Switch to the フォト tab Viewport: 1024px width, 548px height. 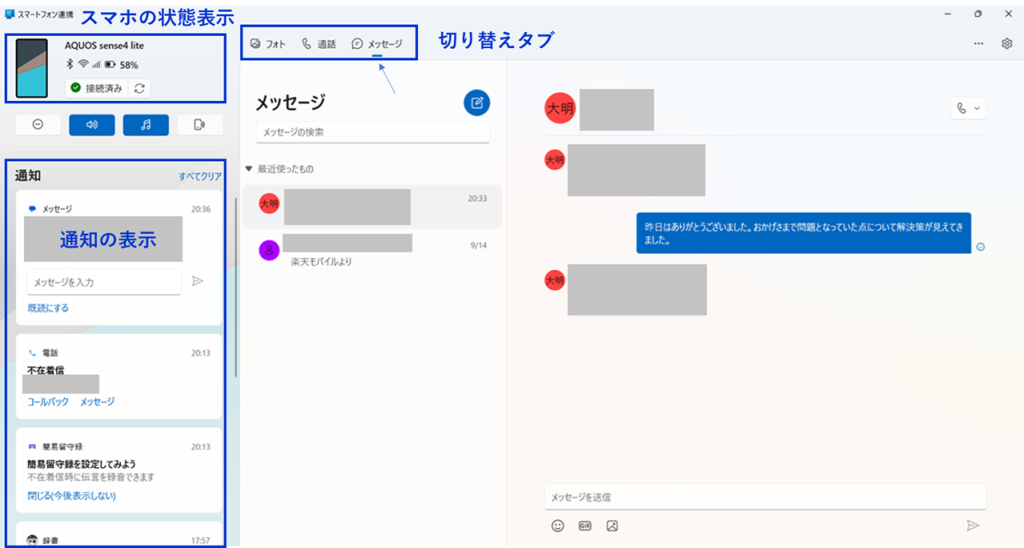click(268, 44)
